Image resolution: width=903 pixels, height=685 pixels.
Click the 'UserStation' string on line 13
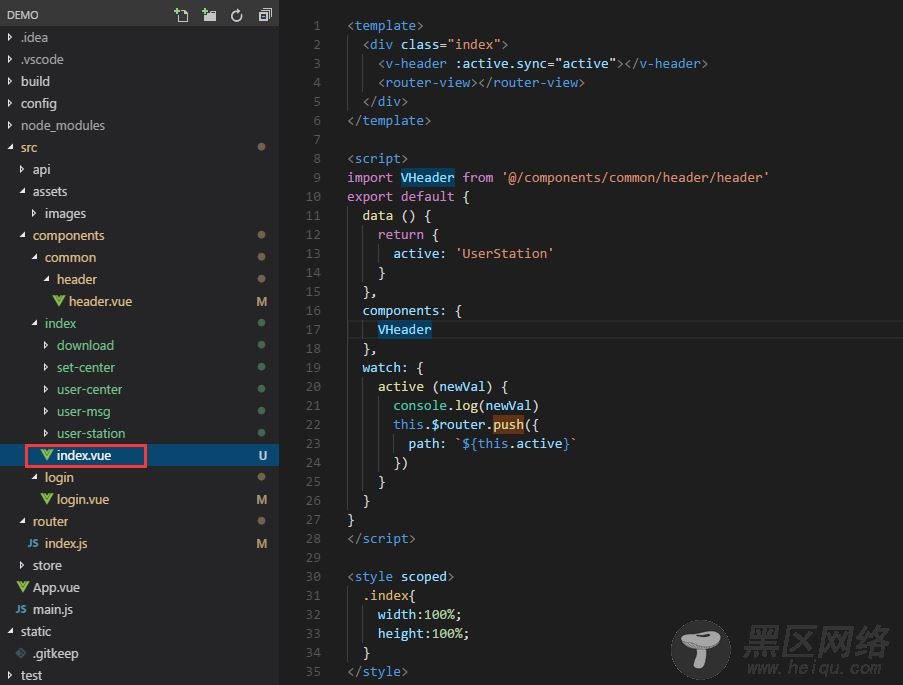(x=504, y=253)
